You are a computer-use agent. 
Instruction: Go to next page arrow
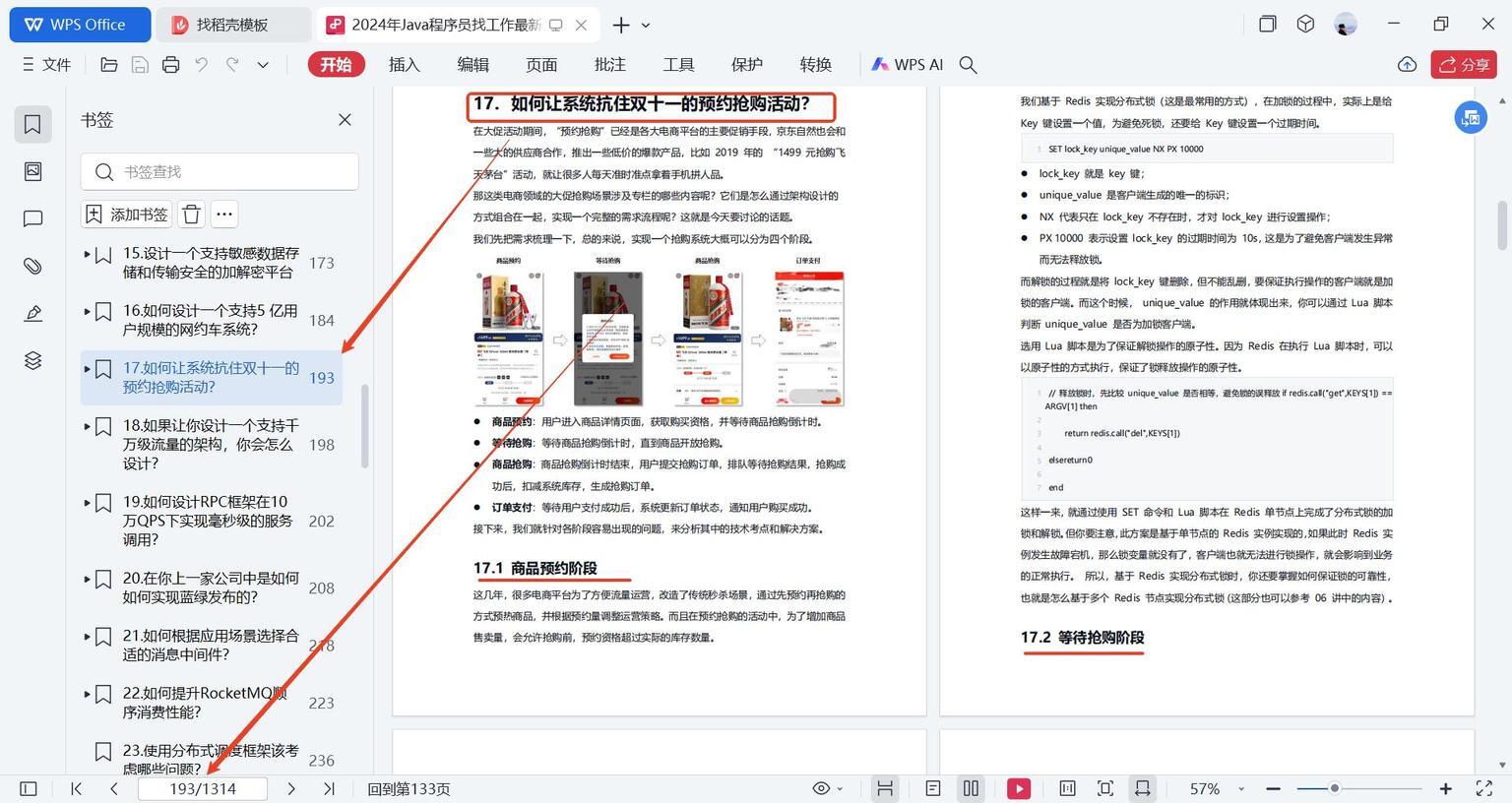coord(291,788)
